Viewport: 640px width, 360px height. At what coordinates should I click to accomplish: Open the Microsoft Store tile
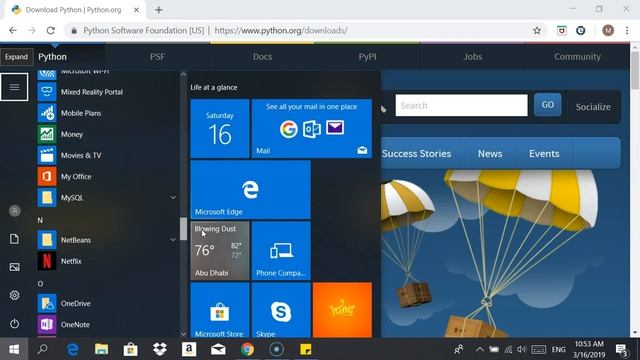pos(220,310)
